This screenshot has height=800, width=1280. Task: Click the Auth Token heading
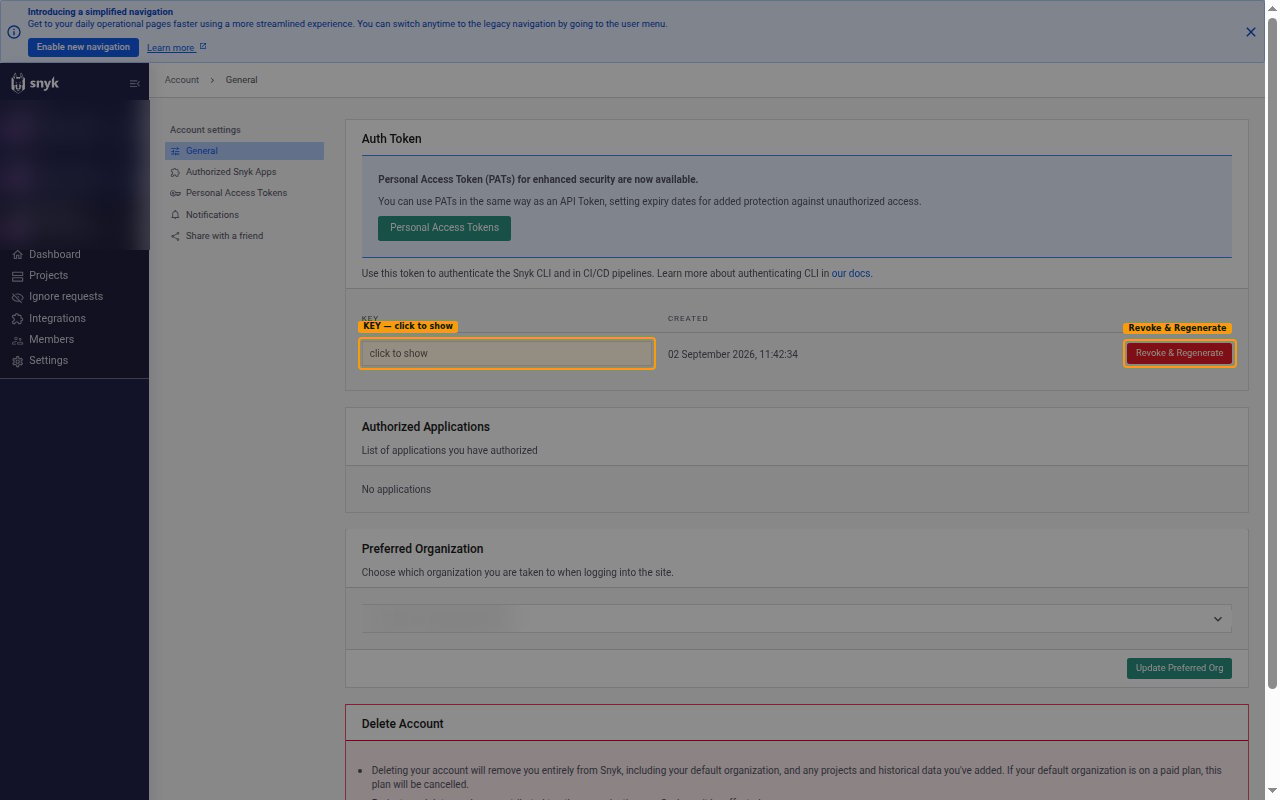coord(392,139)
